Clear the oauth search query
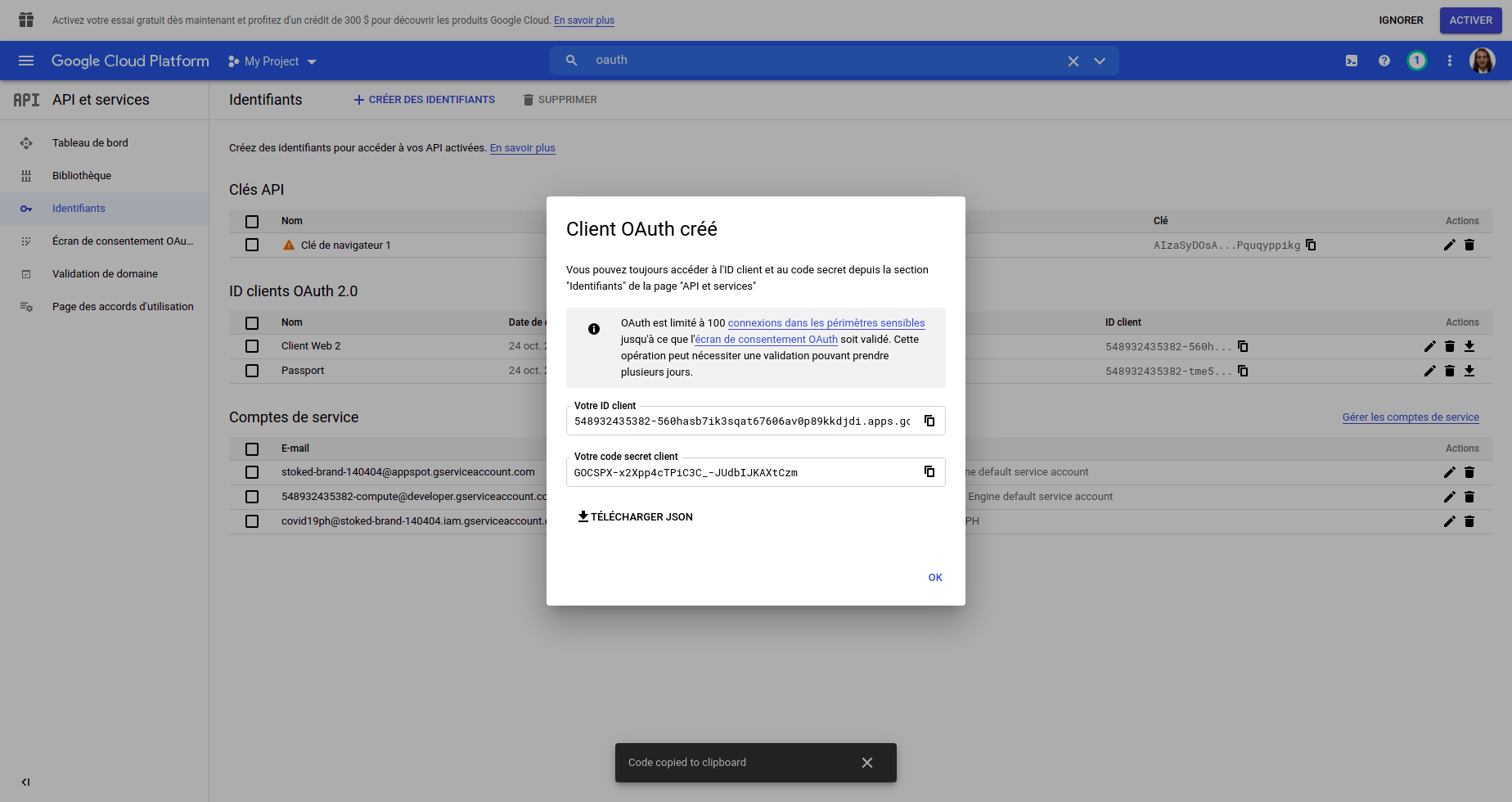The width and height of the screenshot is (1512, 802). tap(1073, 61)
